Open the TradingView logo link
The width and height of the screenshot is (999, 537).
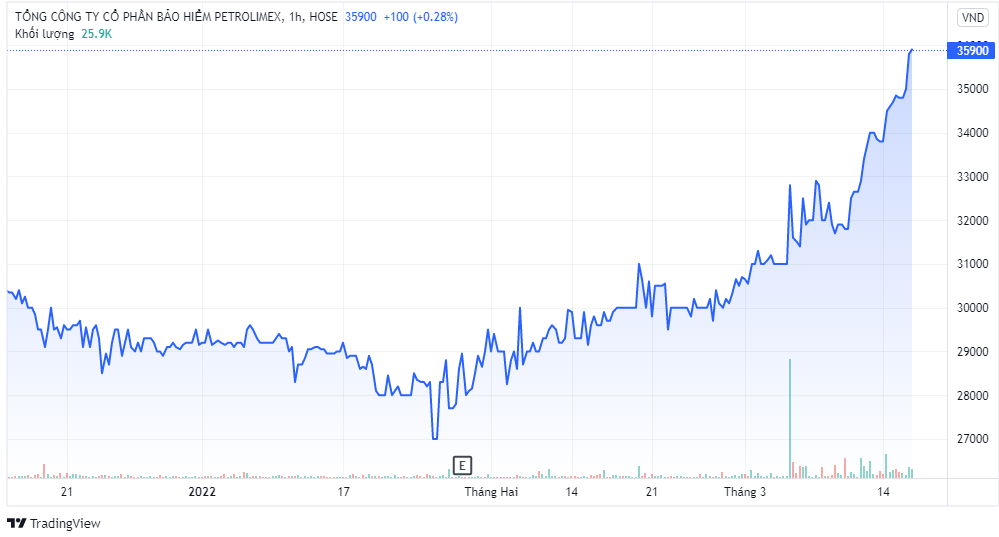(54, 523)
